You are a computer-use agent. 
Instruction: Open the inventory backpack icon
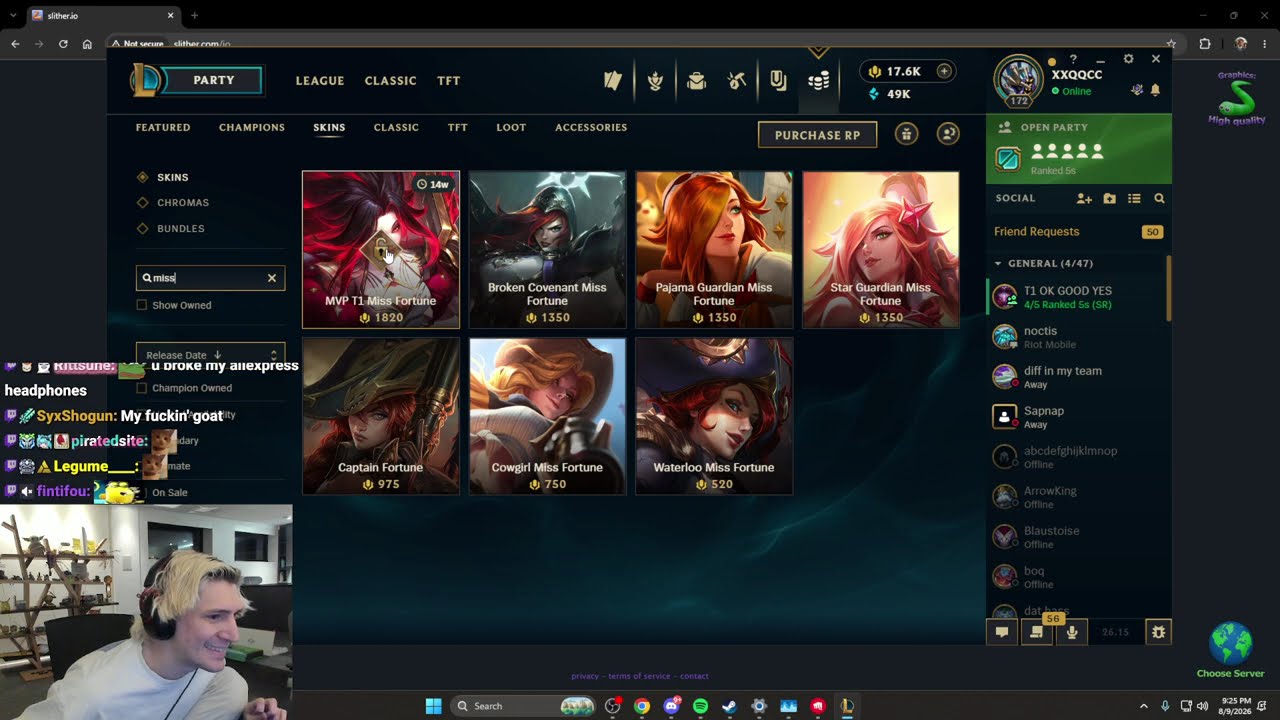696,81
